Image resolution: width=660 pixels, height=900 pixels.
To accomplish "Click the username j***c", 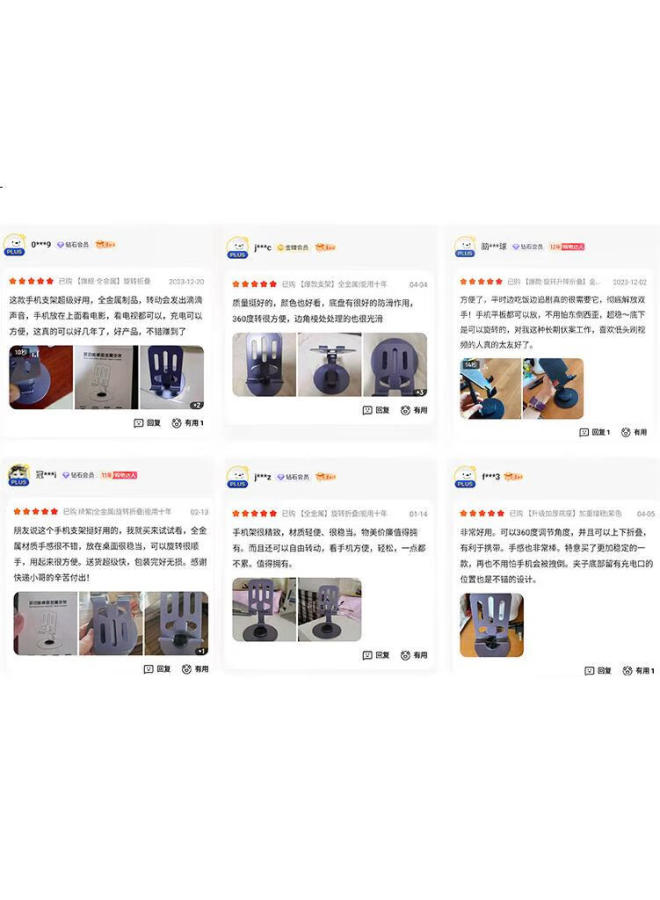I will pos(263,247).
